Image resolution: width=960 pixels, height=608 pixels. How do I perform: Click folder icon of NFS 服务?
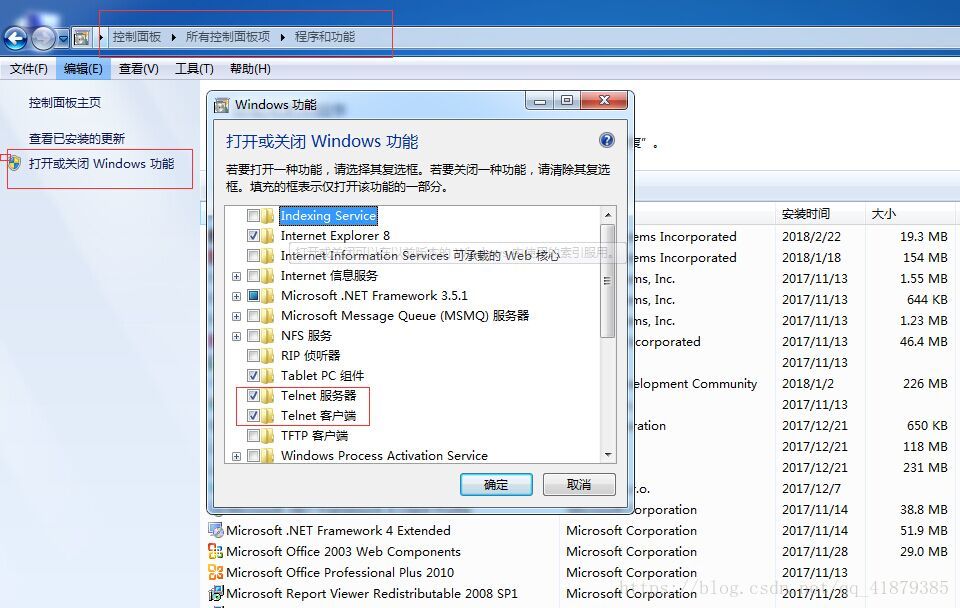pos(268,336)
